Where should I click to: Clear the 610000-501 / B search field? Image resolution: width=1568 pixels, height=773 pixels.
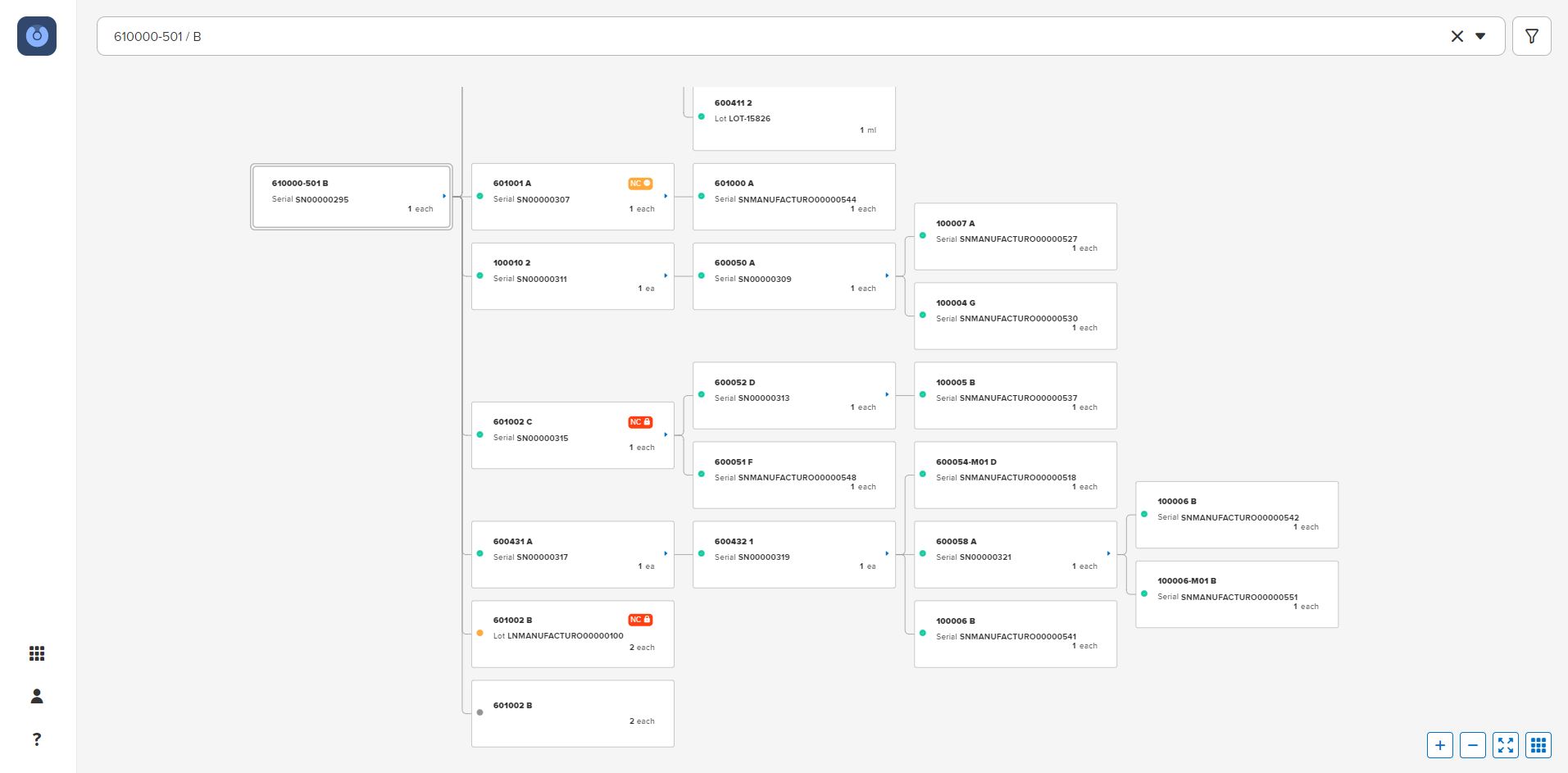coord(1457,36)
